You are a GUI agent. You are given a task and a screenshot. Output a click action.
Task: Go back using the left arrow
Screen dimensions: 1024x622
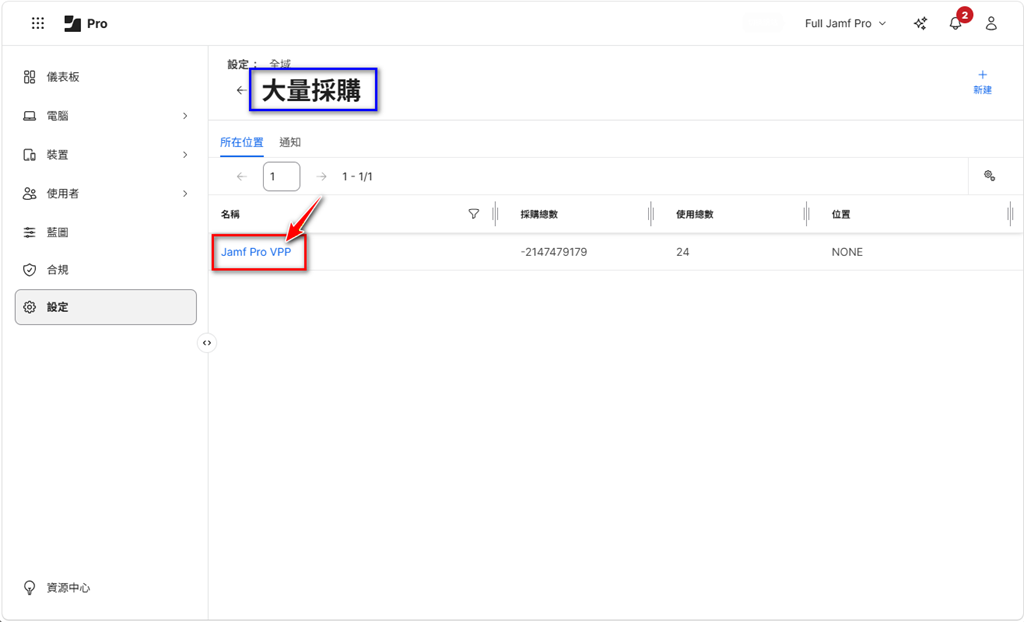(x=241, y=90)
